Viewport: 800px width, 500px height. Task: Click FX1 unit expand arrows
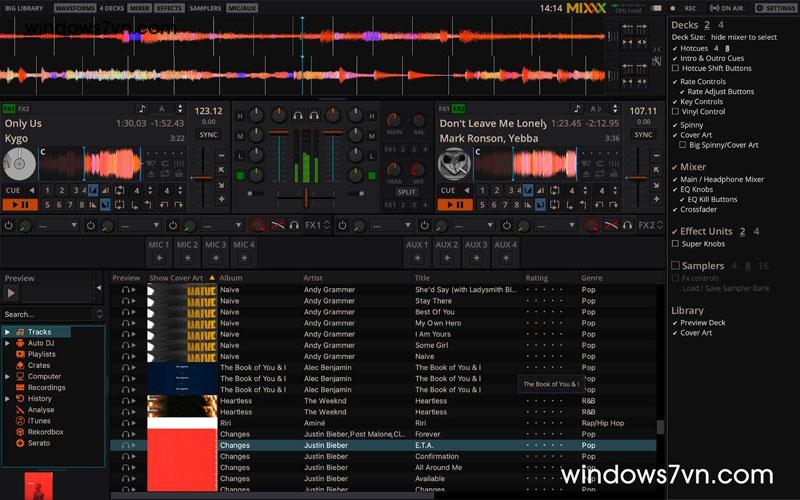[x=327, y=225]
